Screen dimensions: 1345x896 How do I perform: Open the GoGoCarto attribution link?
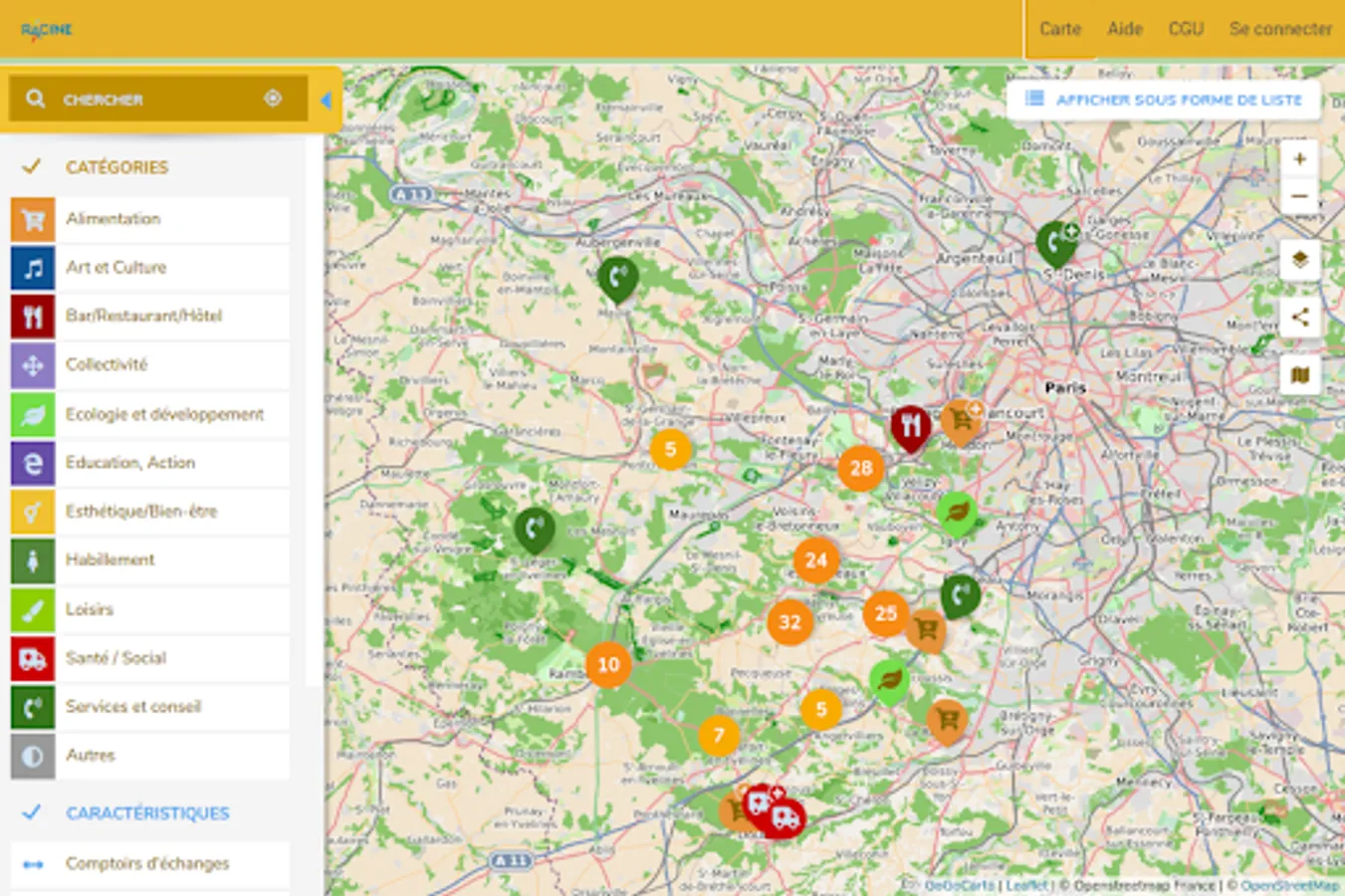960,885
